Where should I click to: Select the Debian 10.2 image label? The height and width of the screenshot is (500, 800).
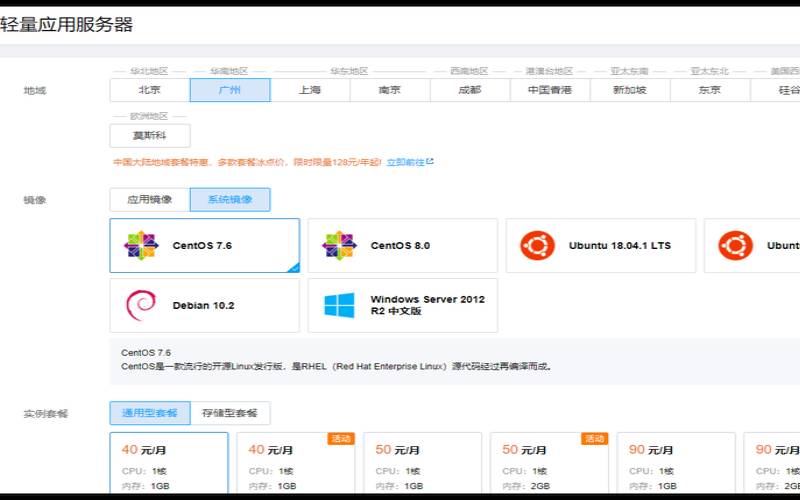pos(204,306)
